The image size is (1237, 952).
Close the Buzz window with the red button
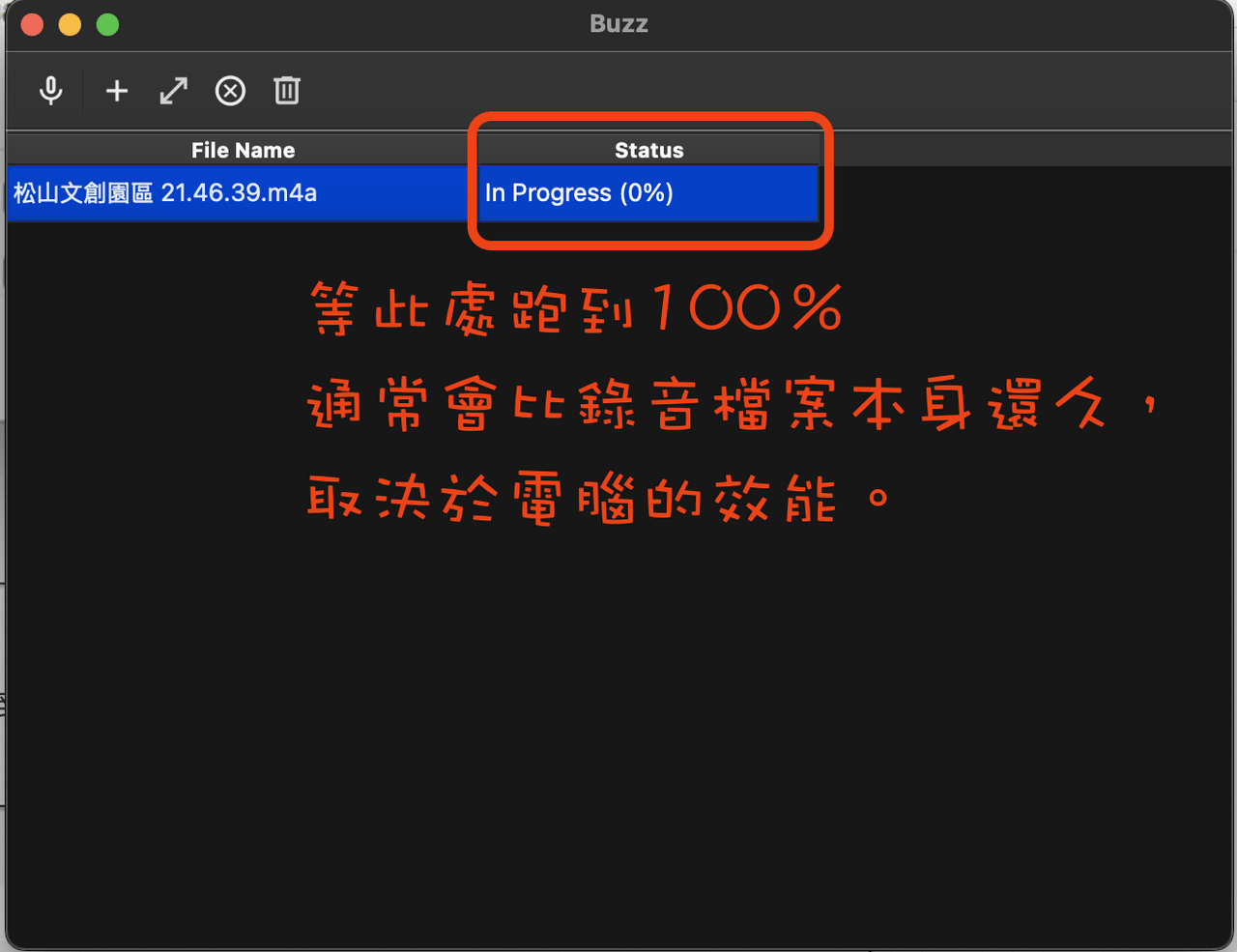click(x=33, y=24)
